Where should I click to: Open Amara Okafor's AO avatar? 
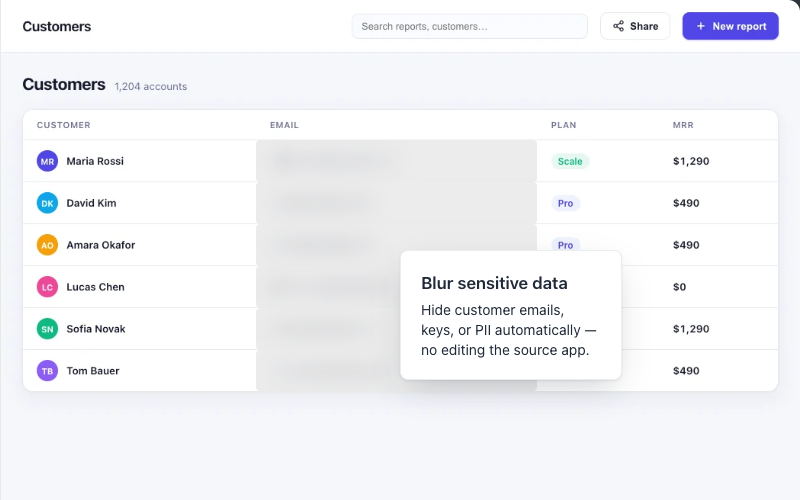pos(47,245)
